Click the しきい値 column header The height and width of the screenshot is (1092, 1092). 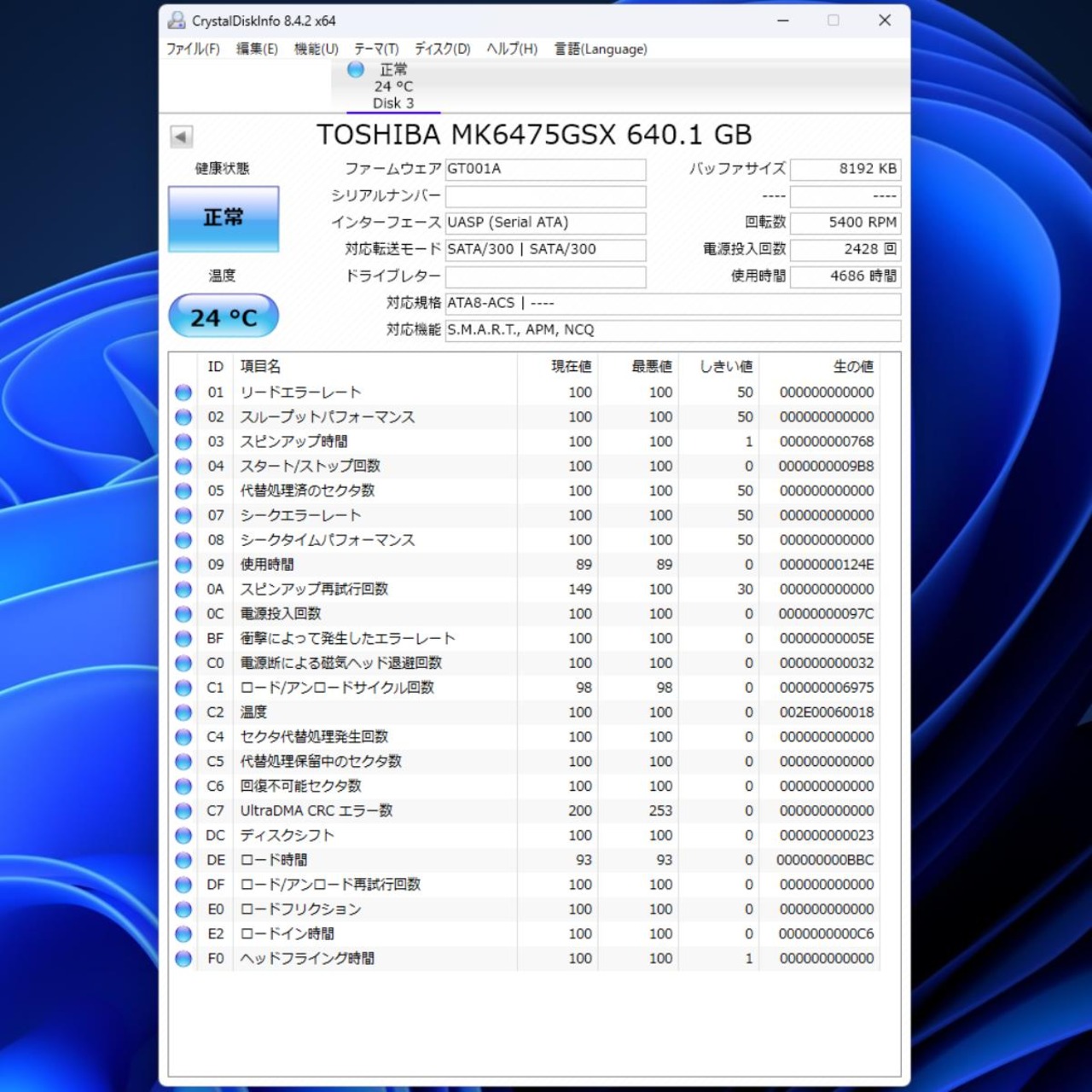pyautogui.click(x=718, y=367)
